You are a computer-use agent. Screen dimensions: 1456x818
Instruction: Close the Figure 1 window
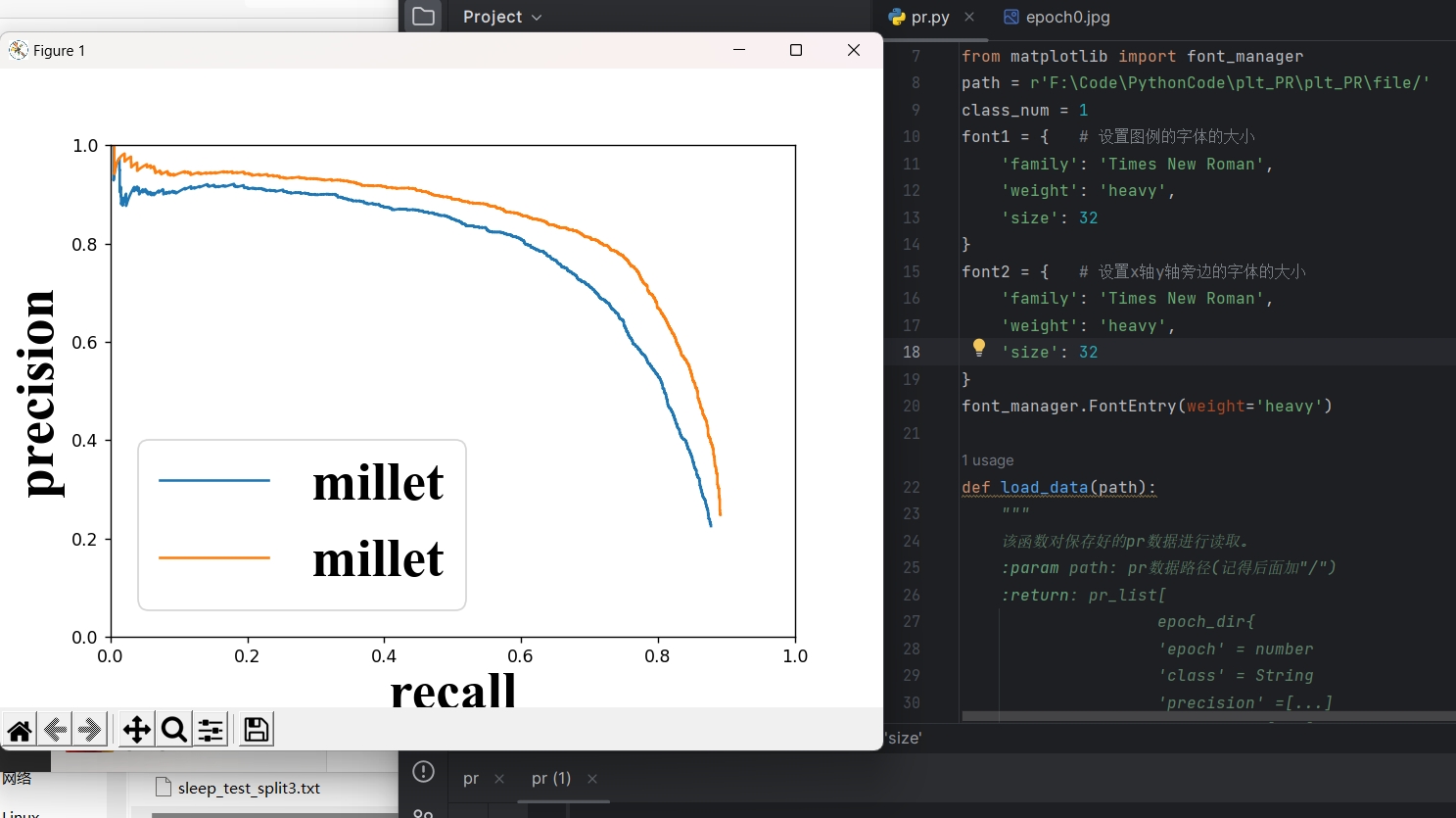coord(854,50)
